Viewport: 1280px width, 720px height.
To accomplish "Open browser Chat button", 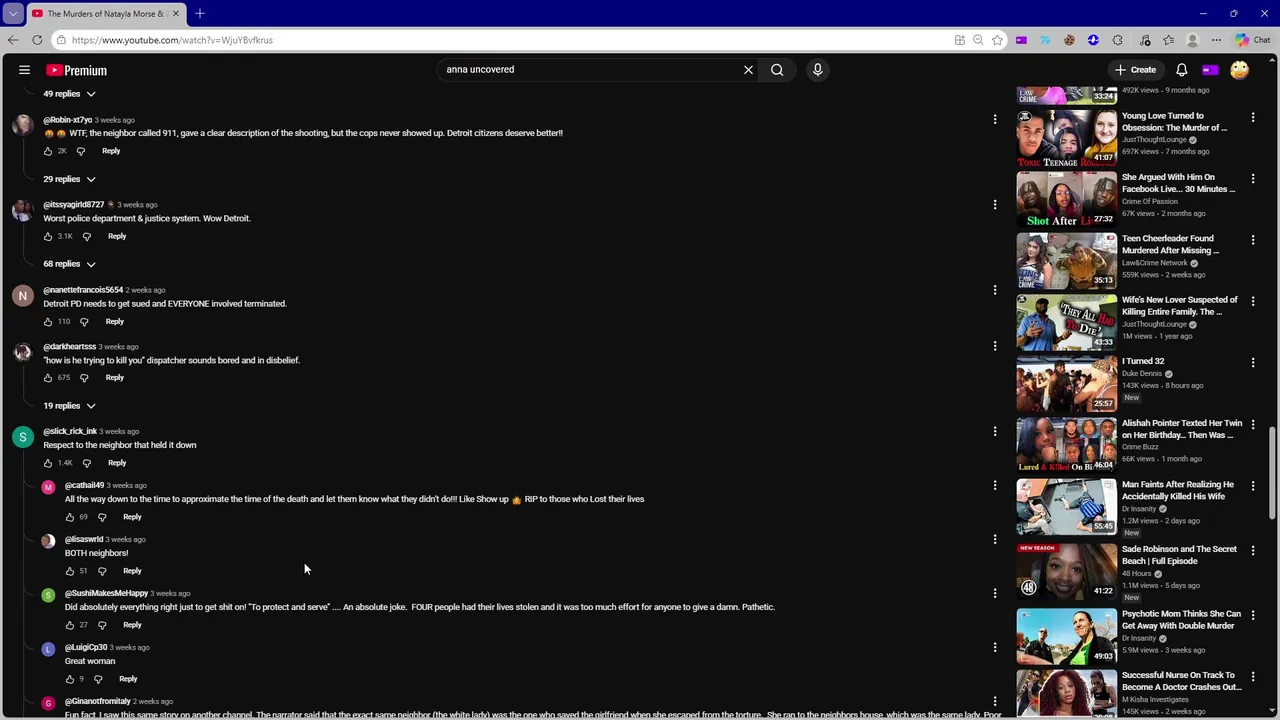I will point(1252,40).
